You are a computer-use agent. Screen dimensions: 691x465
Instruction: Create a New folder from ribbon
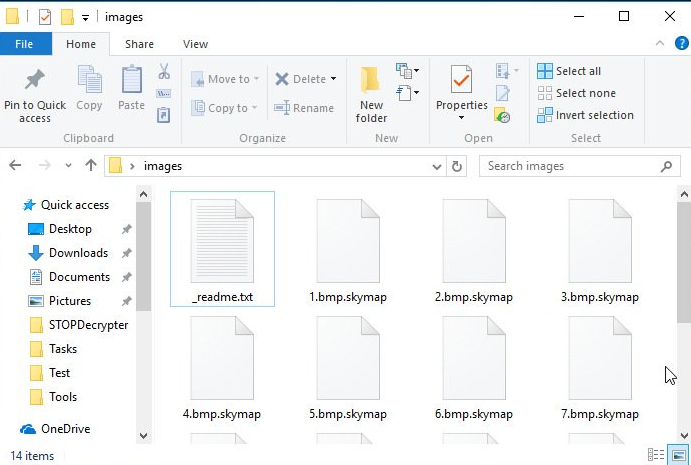click(371, 94)
